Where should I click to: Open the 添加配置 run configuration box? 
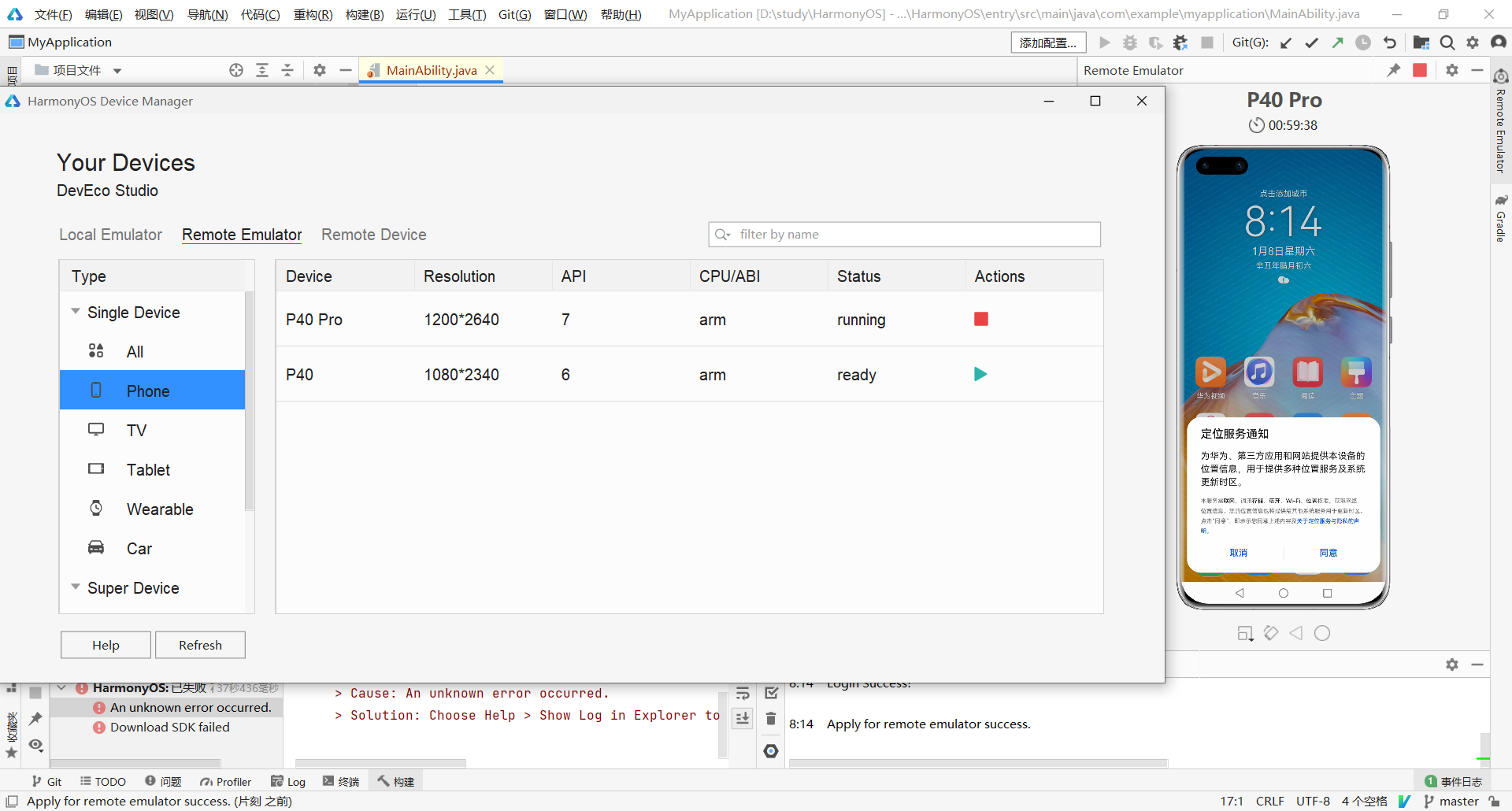(x=1048, y=43)
